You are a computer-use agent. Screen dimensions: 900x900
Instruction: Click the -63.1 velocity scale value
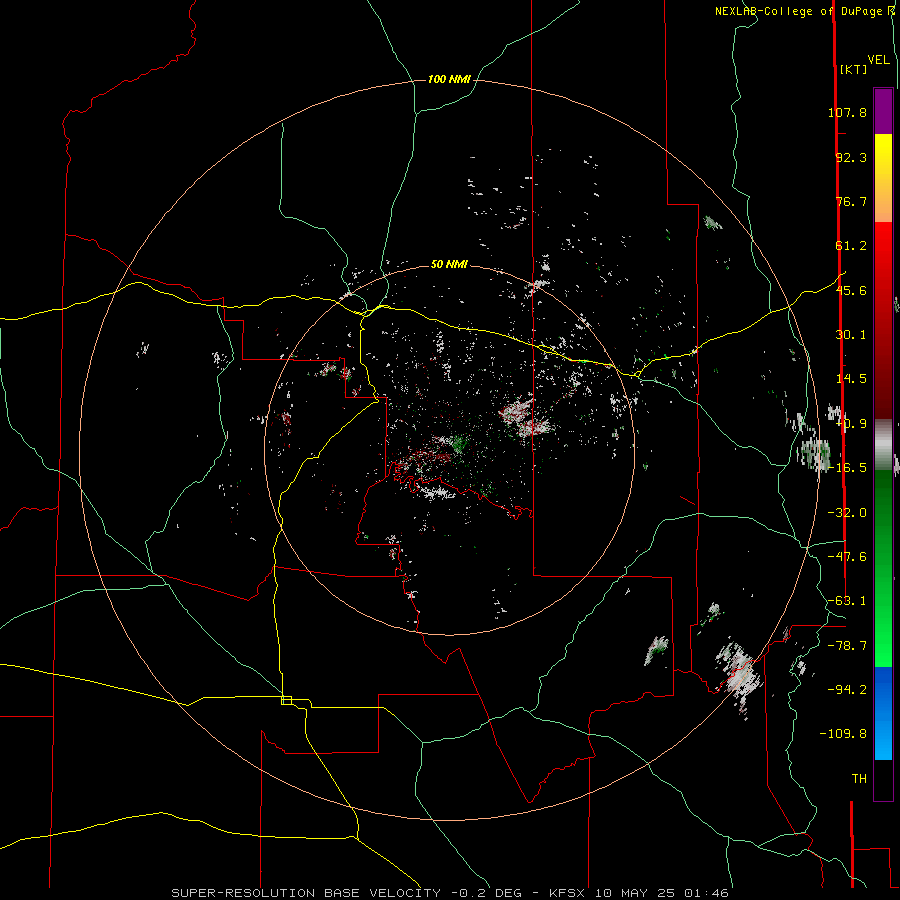tap(847, 601)
